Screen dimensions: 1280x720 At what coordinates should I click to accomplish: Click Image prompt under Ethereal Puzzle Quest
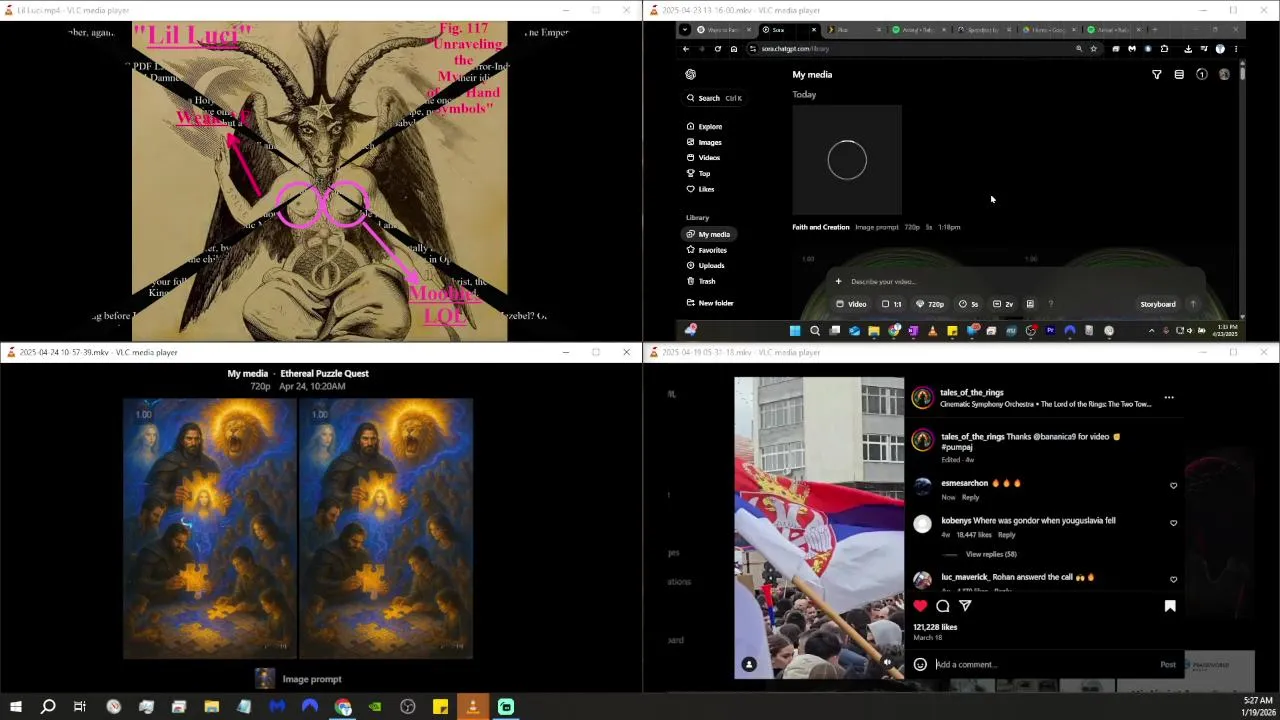[311, 679]
